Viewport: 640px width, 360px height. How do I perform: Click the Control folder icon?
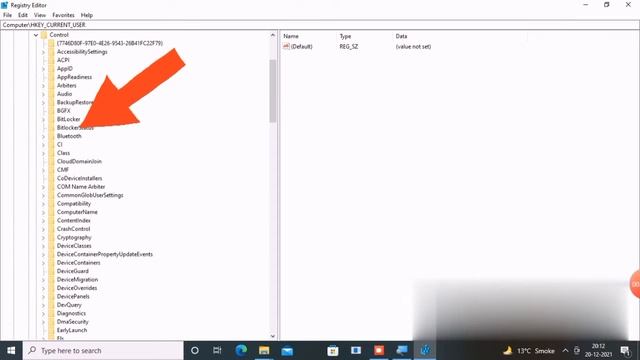click(x=44, y=35)
